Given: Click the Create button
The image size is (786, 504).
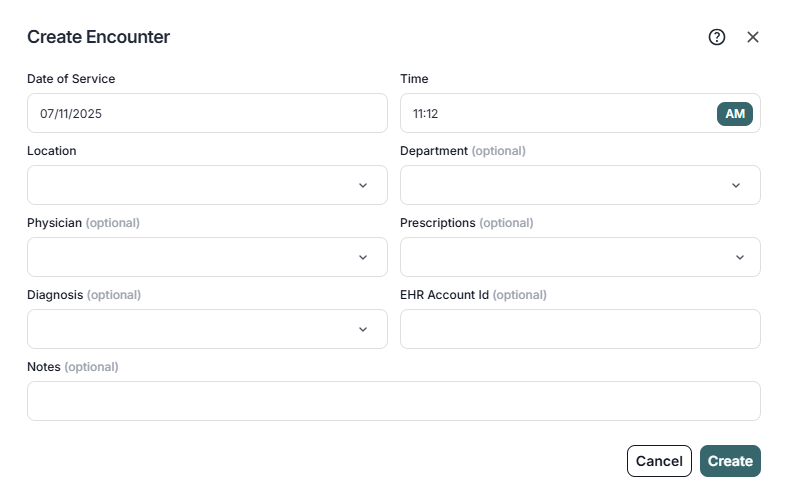Looking at the screenshot, I should click(730, 461).
